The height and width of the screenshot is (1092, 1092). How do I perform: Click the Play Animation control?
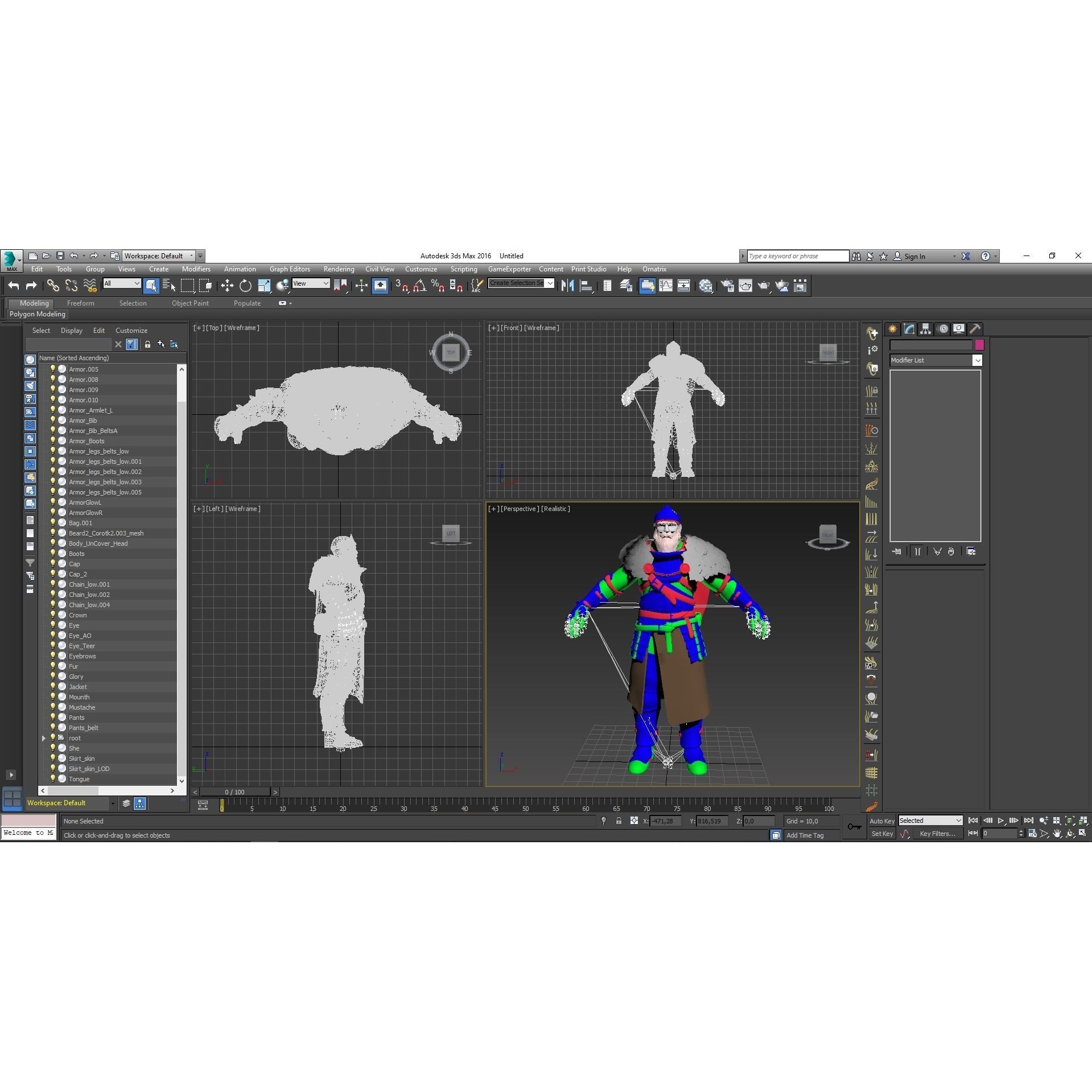tap(1001, 820)
